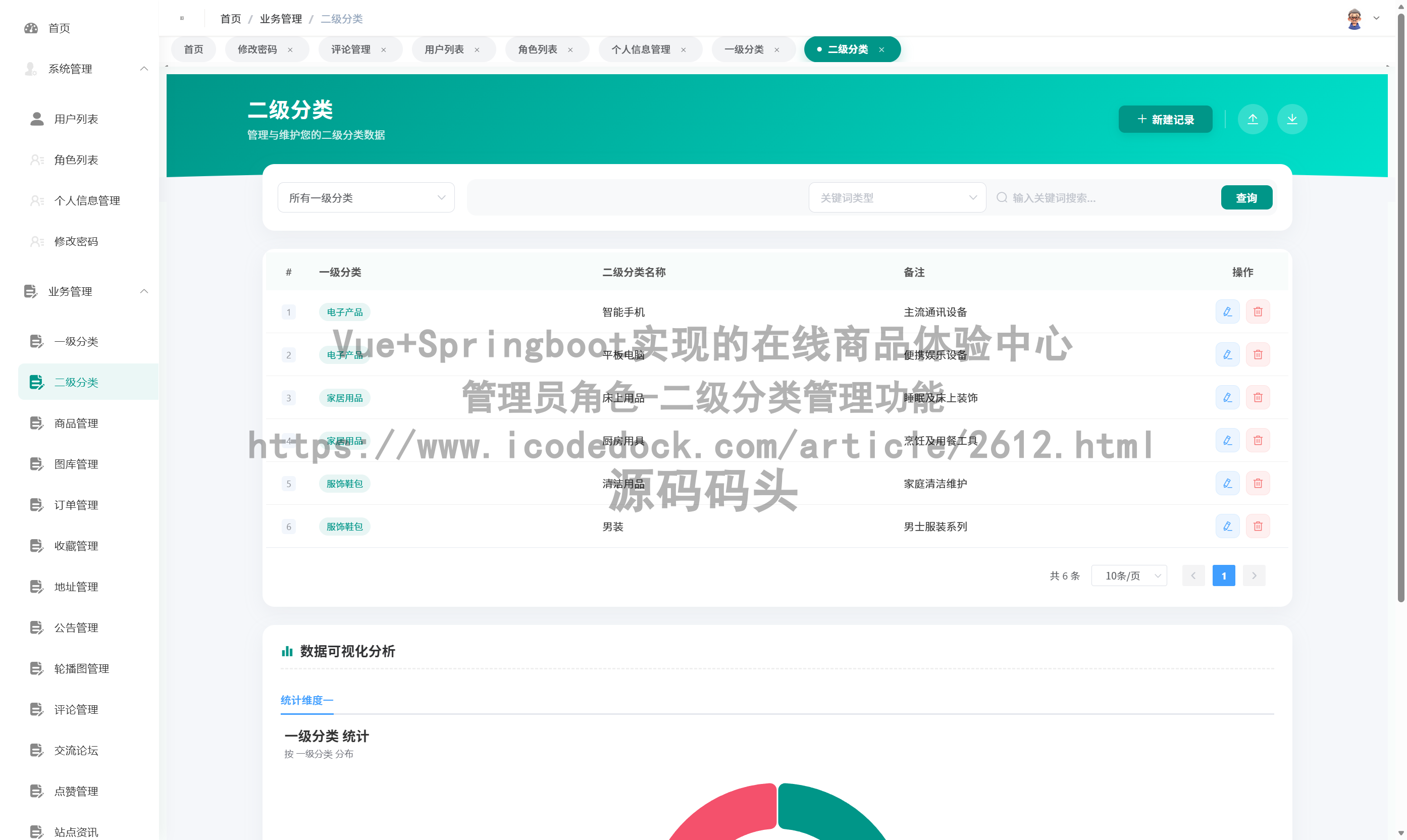Collapse the 业务管理 sidebar section
The height and width of the screenshot is (840, 1407).
coord(144,291)
